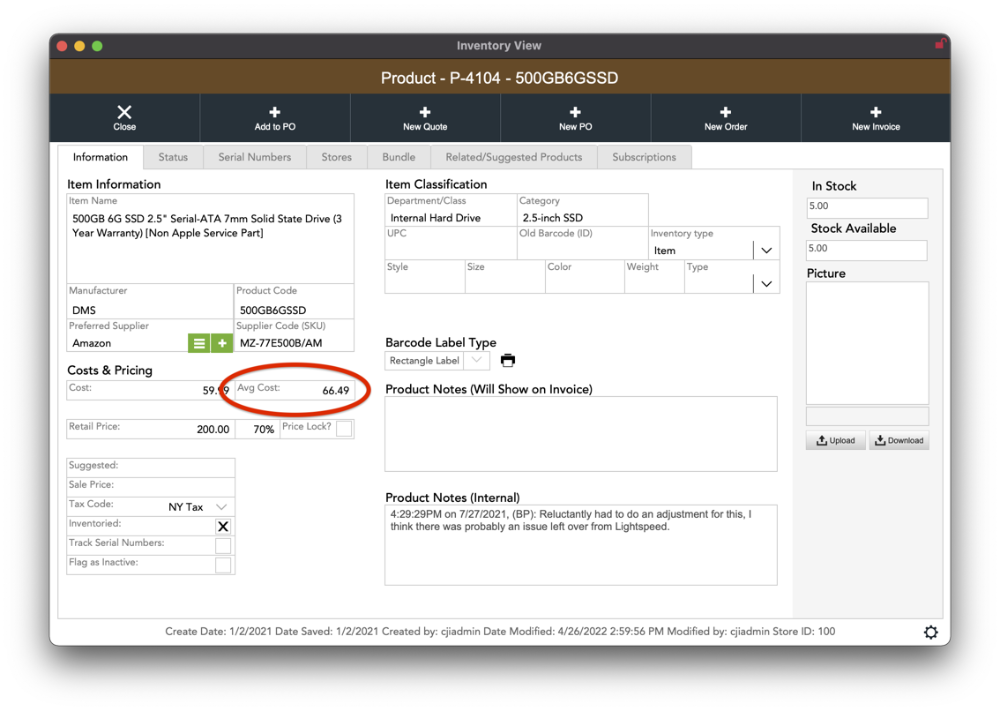This screenshot has width=1000, height=711.
Task: Switch to the Serial Numbers tab
Action: coord(255,157)
